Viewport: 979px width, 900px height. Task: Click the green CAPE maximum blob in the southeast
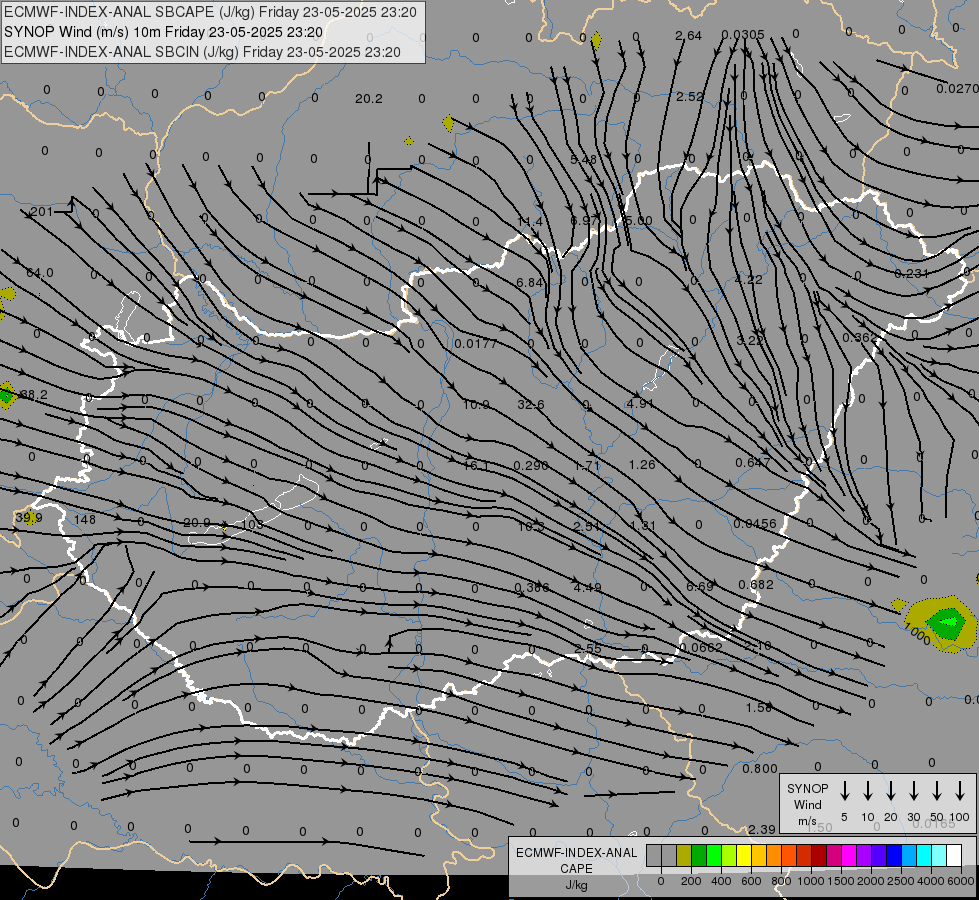click(948, 622)
